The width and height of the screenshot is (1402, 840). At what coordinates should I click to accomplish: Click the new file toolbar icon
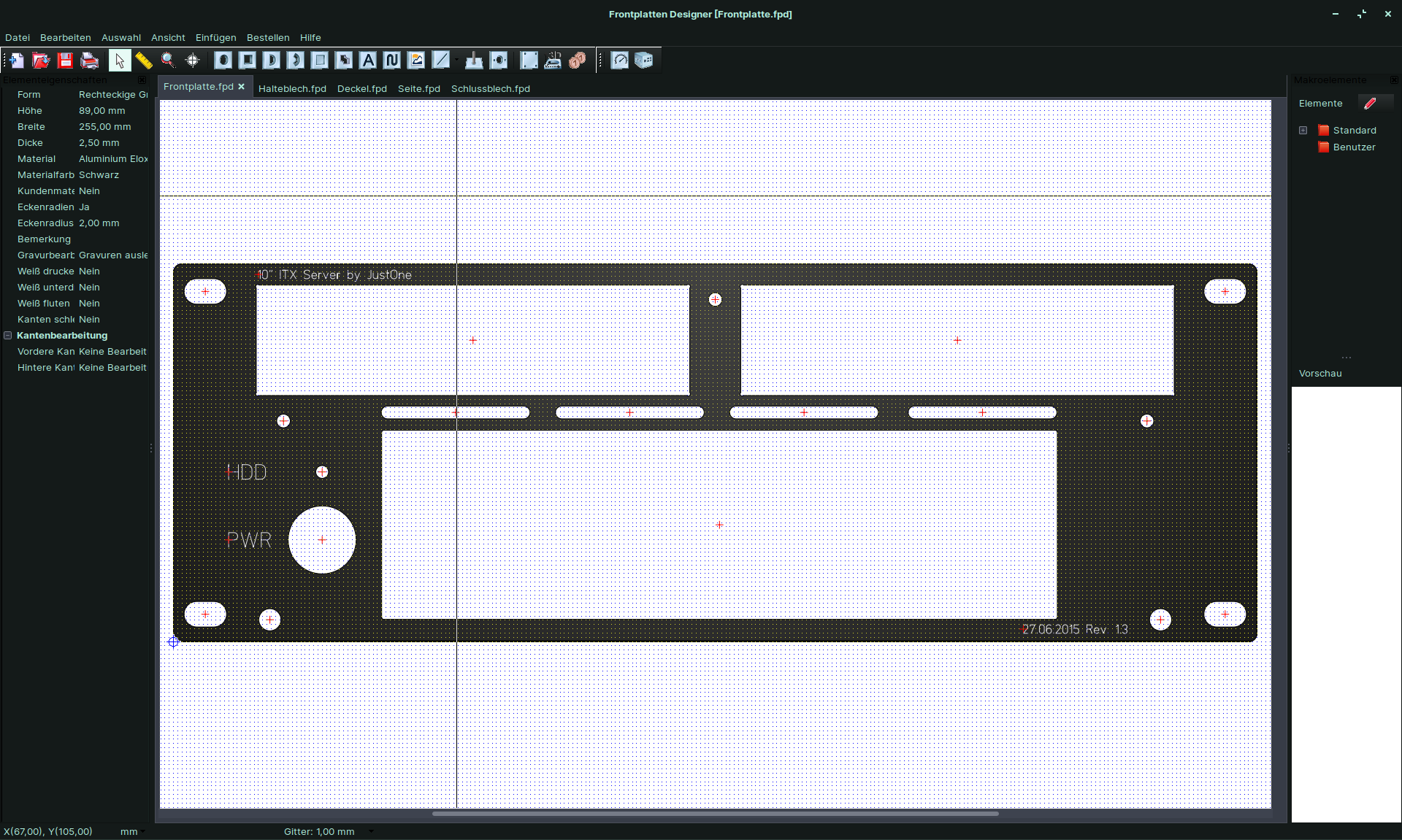tap(17, 61)
